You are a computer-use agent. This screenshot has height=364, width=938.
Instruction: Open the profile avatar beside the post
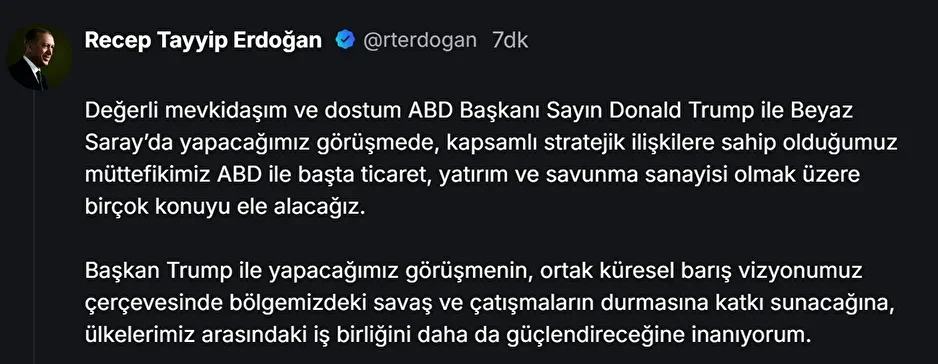coord(39,57)
